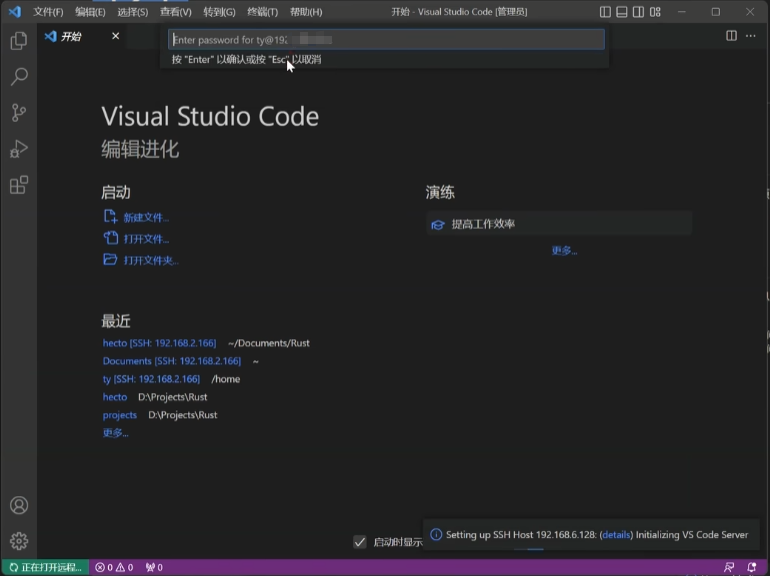Viewport: 770px width, 576px height.
Task: Click the 打开文件... link
Action: [146, 239]
